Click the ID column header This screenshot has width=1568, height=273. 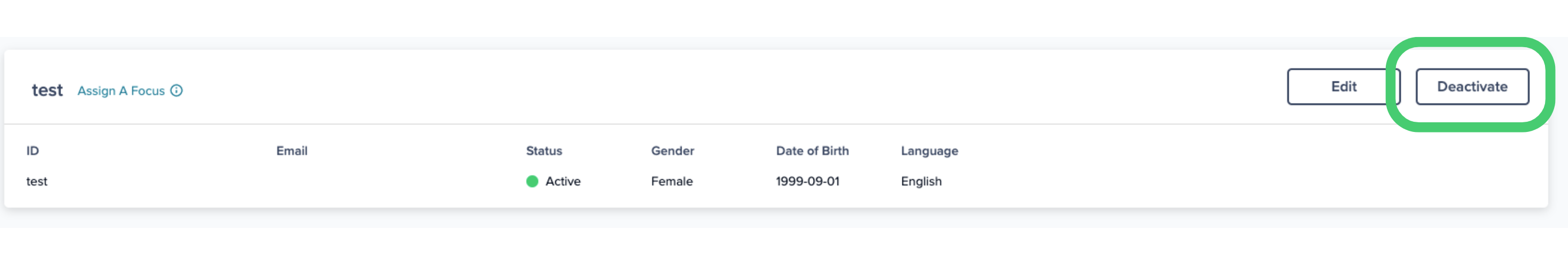pos(32,151)
